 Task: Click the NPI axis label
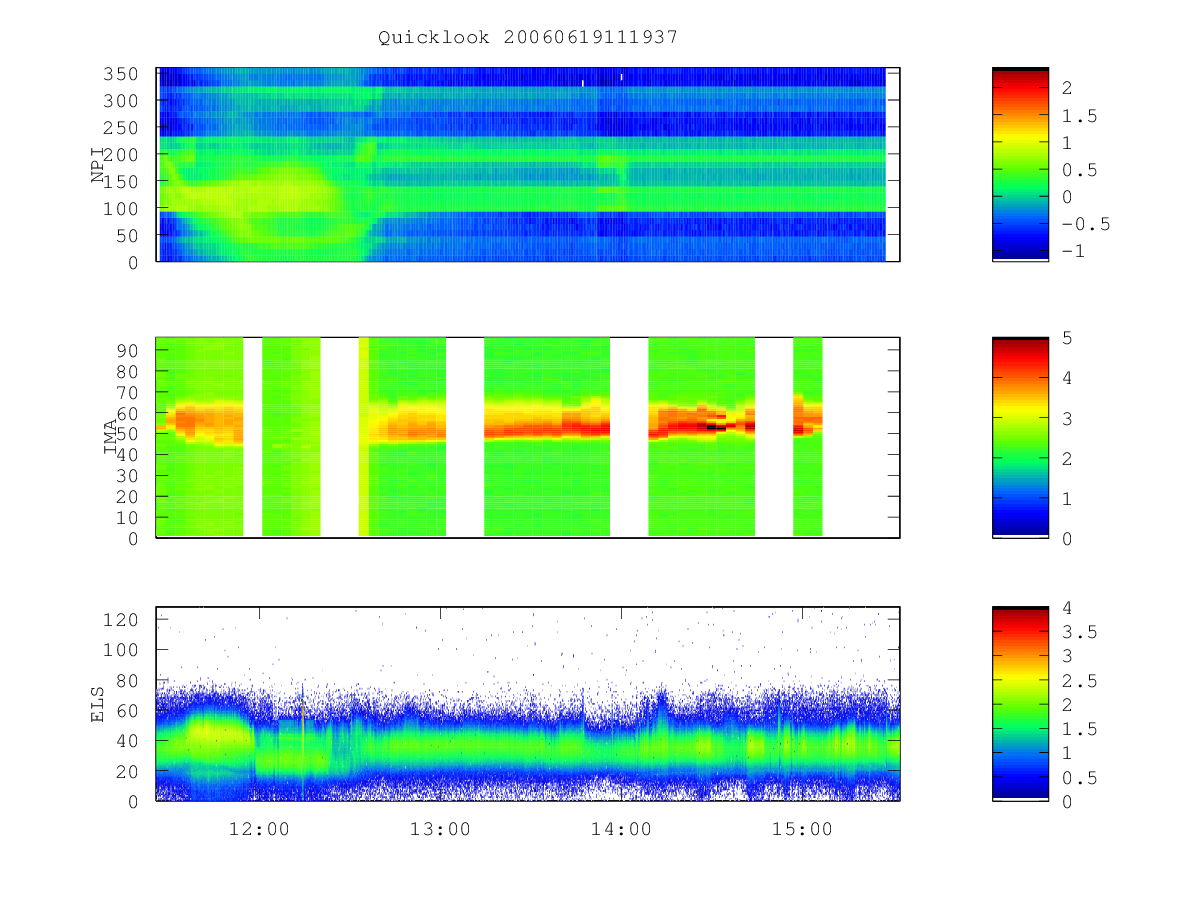(98, 165)
